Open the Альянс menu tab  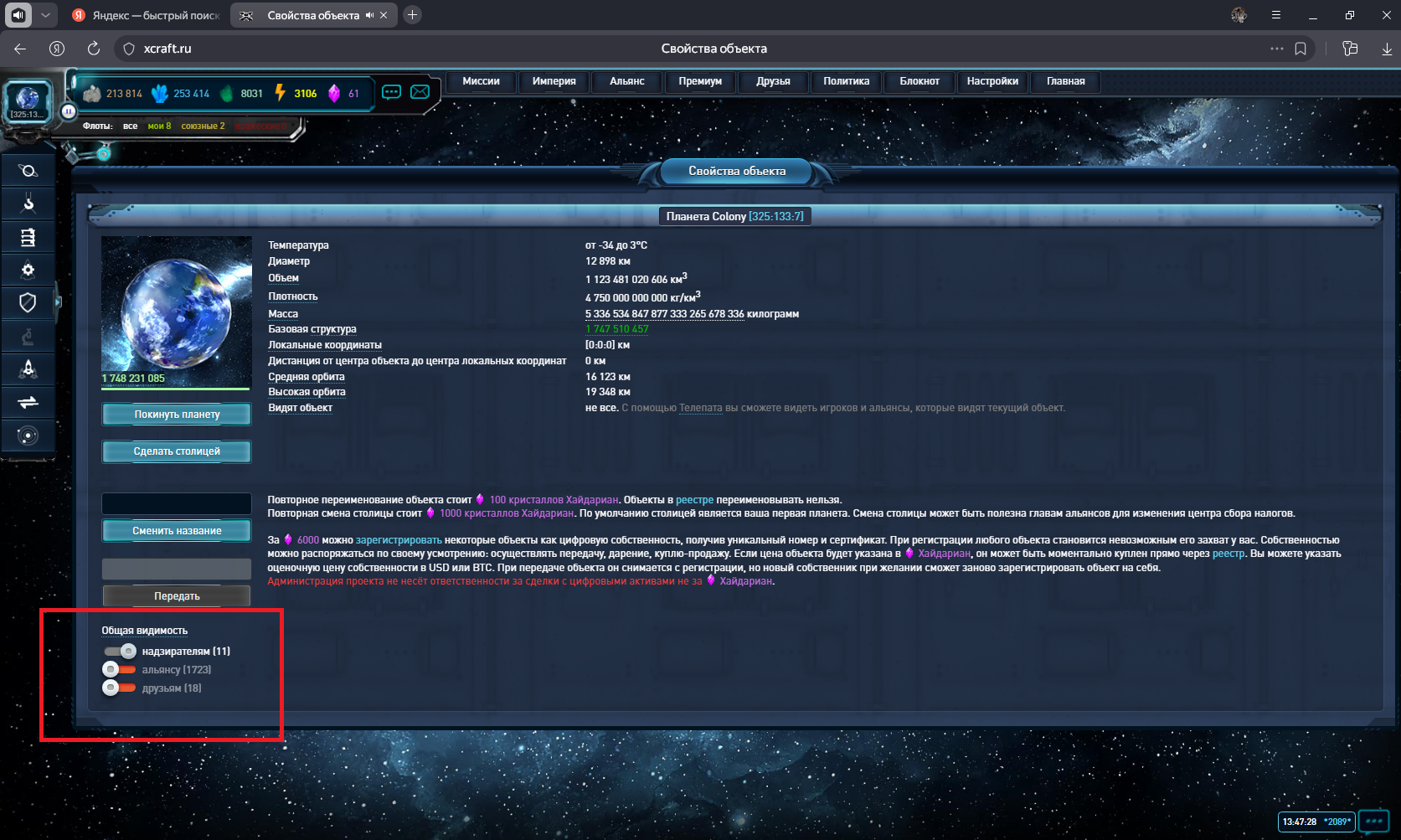pos(626,81)
